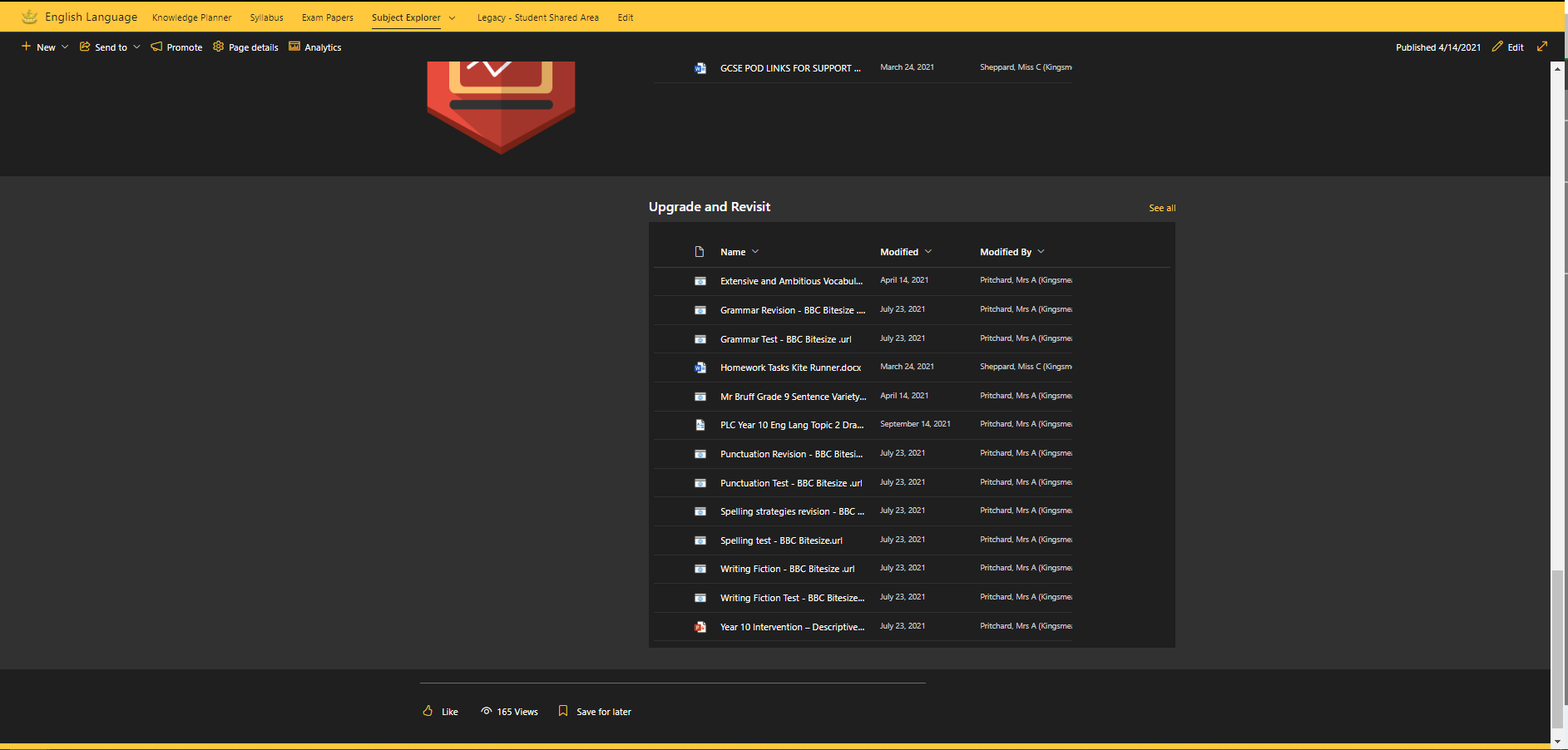The image size is (1568, 750).
Task: Open the Modified By column dropdown
Action: [1041, 252]
